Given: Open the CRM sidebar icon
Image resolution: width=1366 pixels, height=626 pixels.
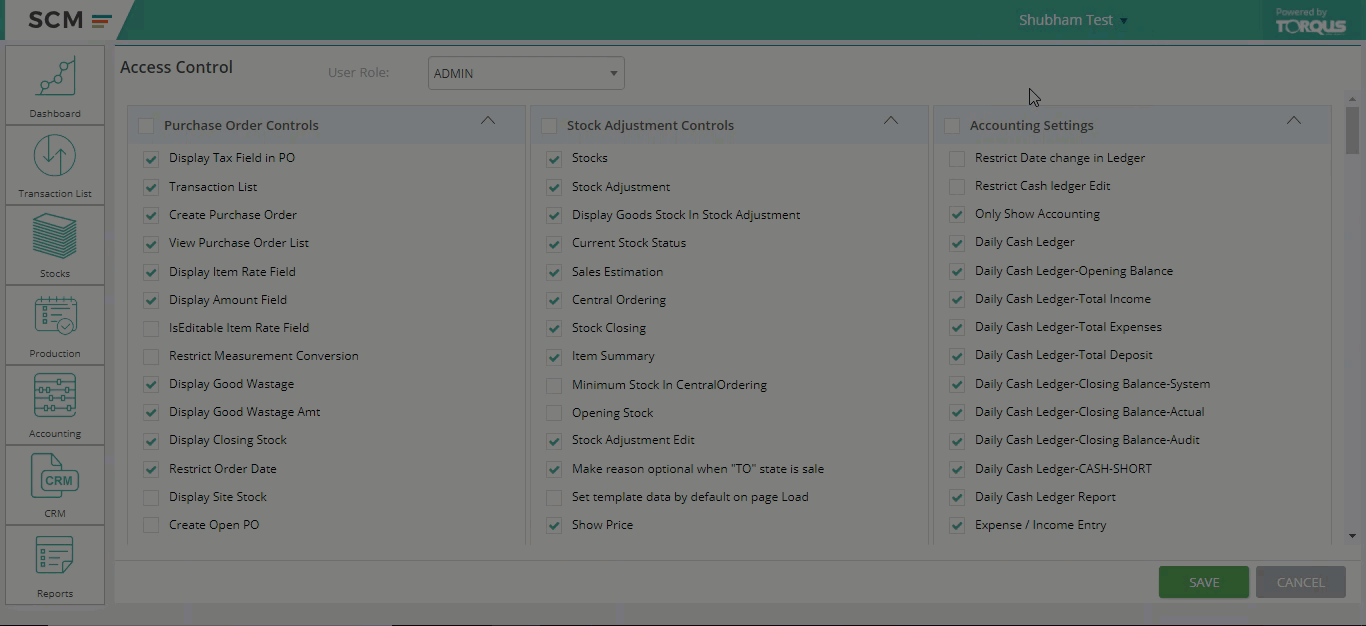Looking at the screenshot, I should click(55, 485).
